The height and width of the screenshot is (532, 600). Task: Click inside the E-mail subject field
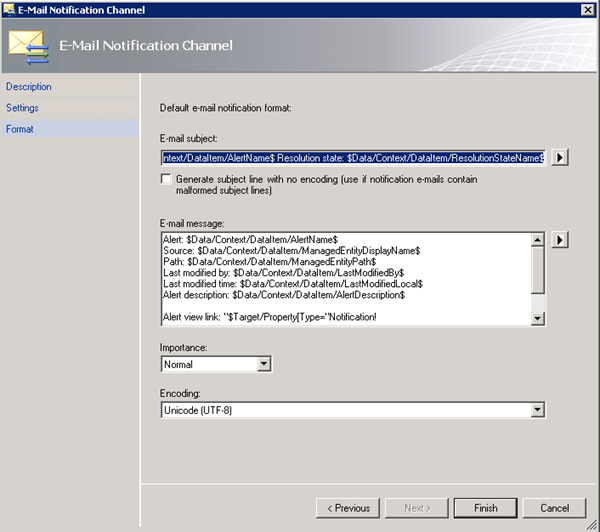click(x=353, y=158)
